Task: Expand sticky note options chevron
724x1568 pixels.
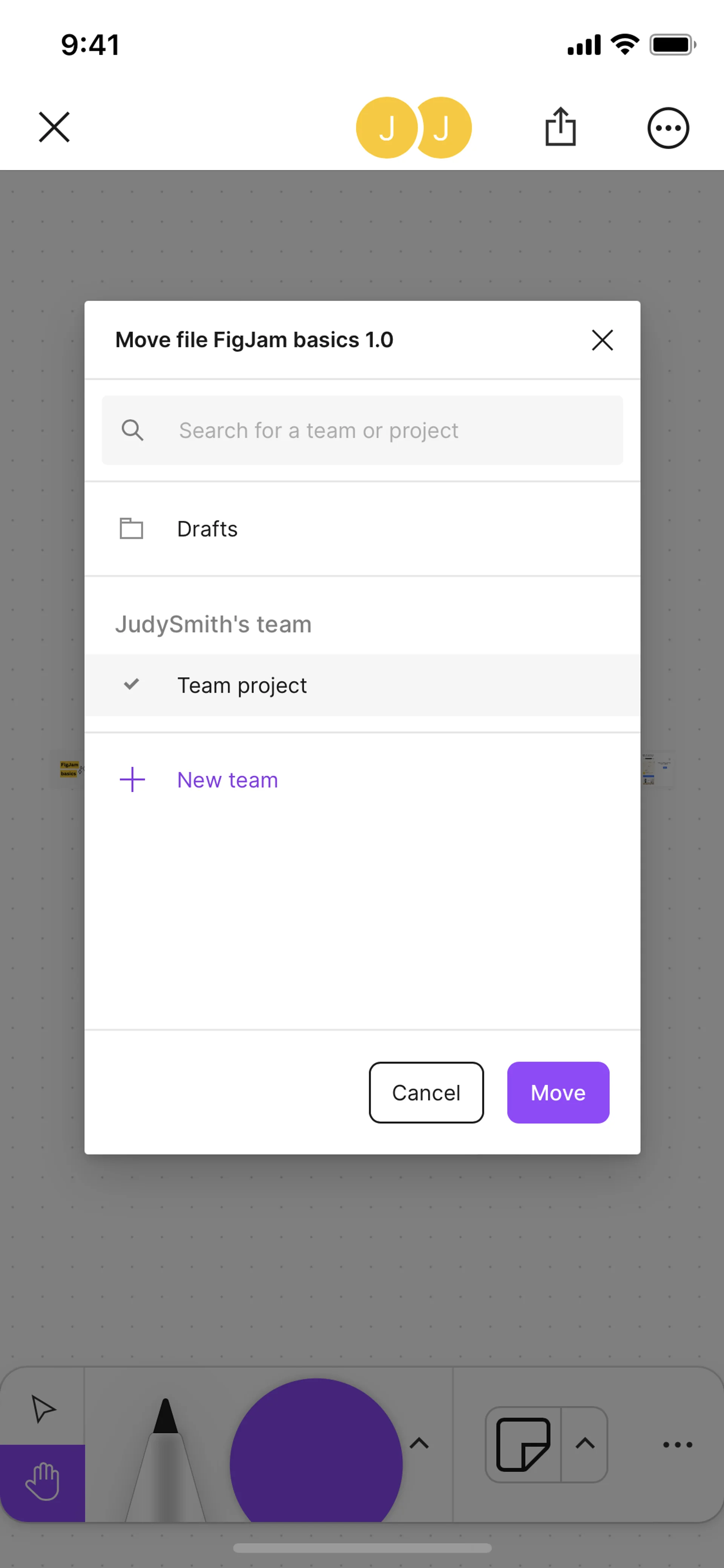Action: coord(585,1443)
